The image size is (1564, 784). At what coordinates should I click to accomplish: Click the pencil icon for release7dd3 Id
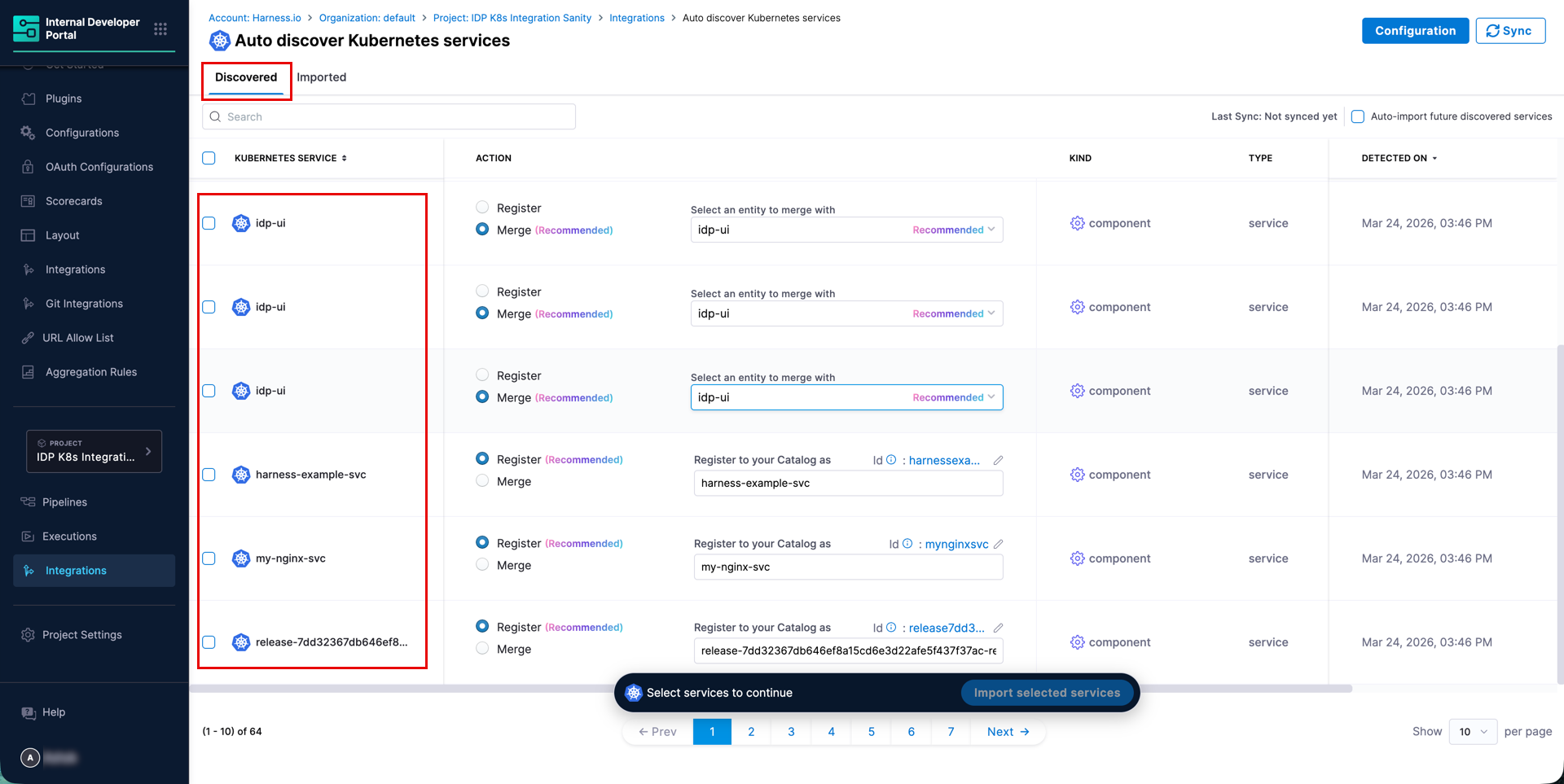pyautogui.click(x=998, y=628)
